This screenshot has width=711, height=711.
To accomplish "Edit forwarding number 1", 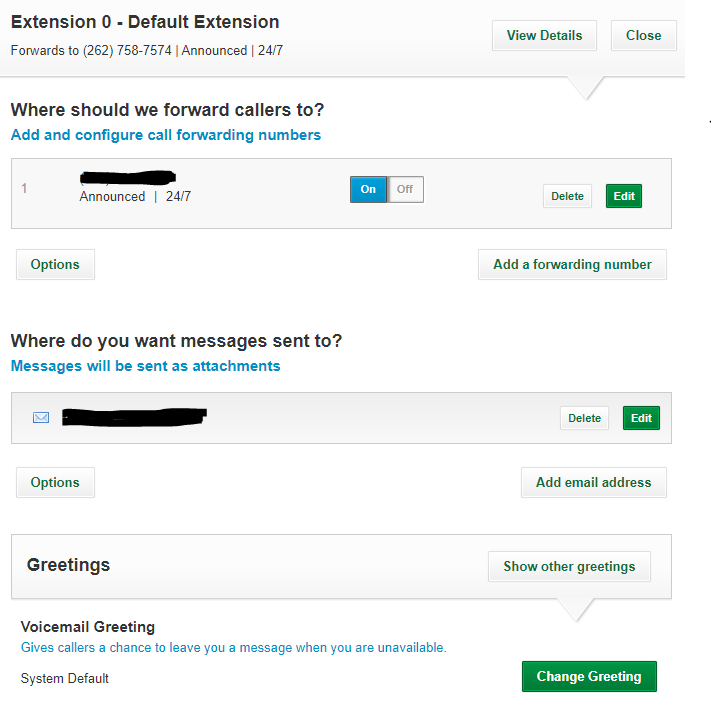I will [624, 196].
